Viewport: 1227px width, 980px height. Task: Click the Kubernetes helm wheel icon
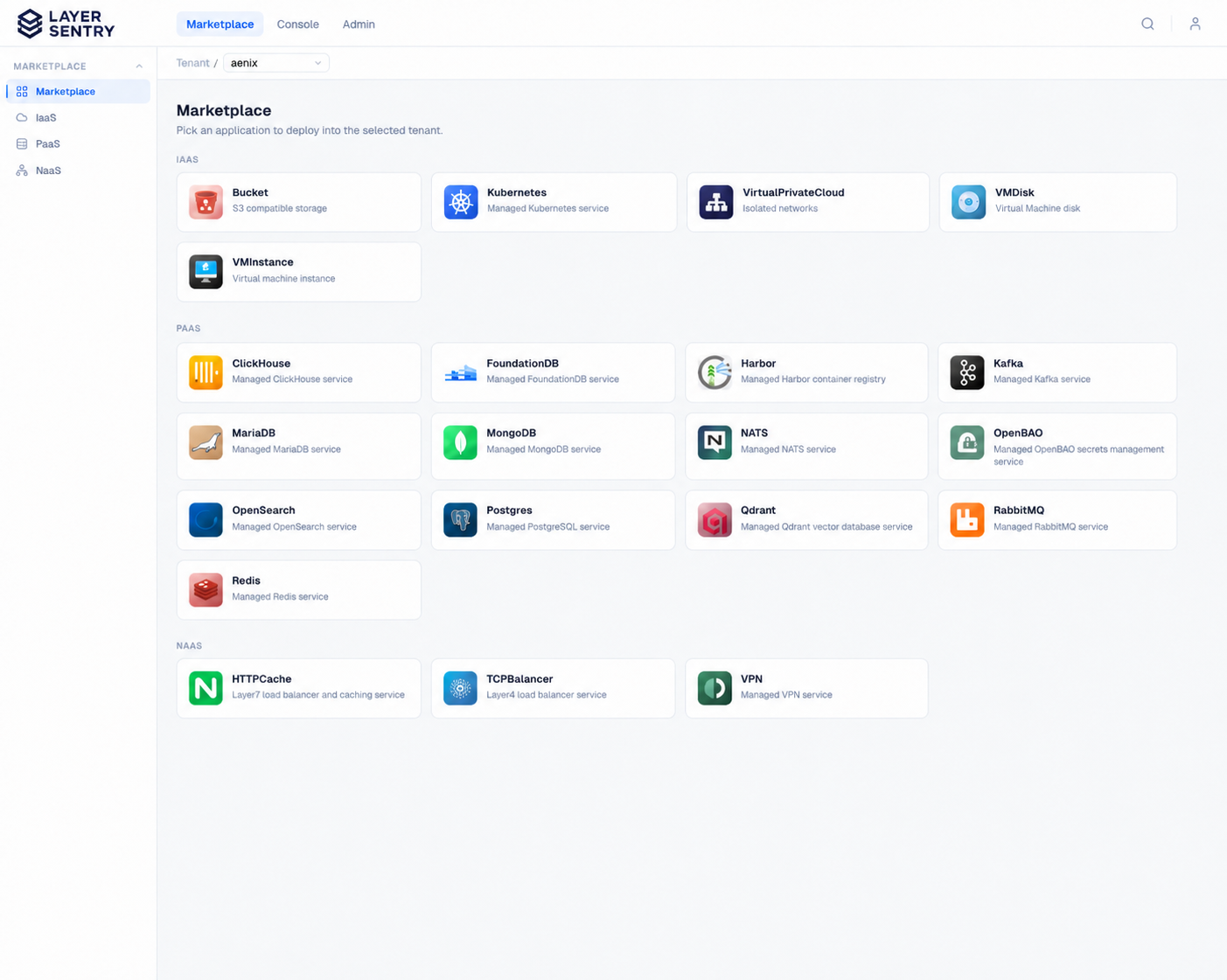pyautogui.click(x=461, y=202)
